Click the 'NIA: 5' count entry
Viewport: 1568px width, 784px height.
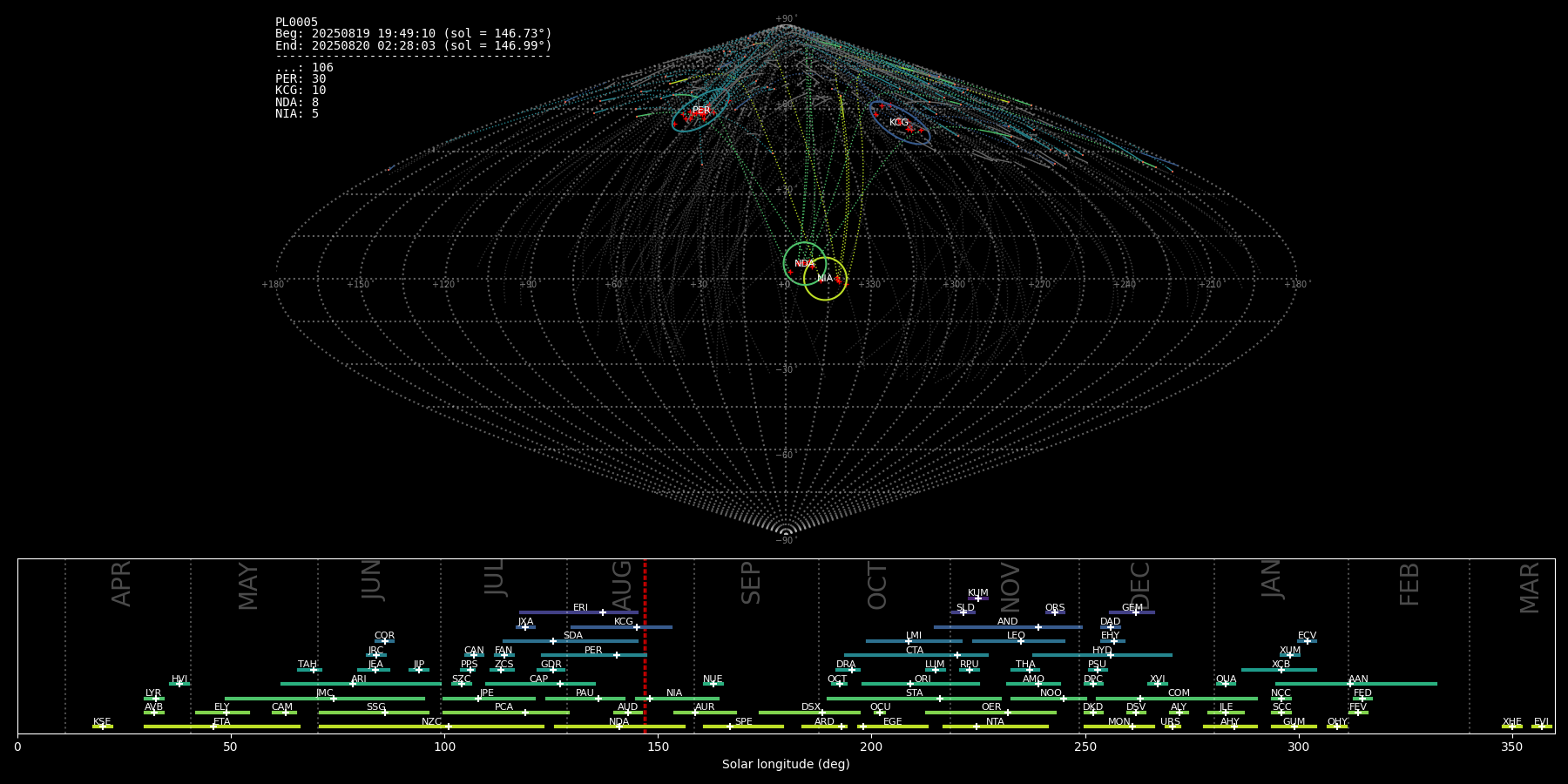(297, 114)
